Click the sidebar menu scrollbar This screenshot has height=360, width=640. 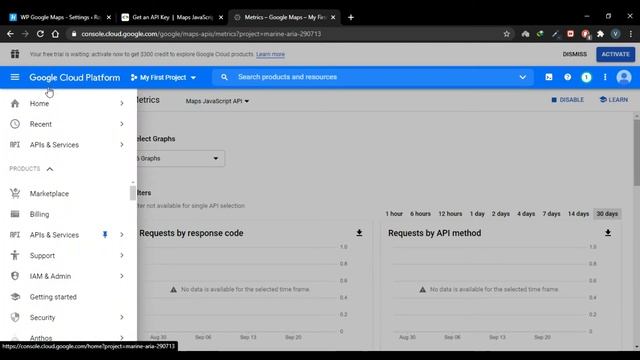click(x=132, y=193)
